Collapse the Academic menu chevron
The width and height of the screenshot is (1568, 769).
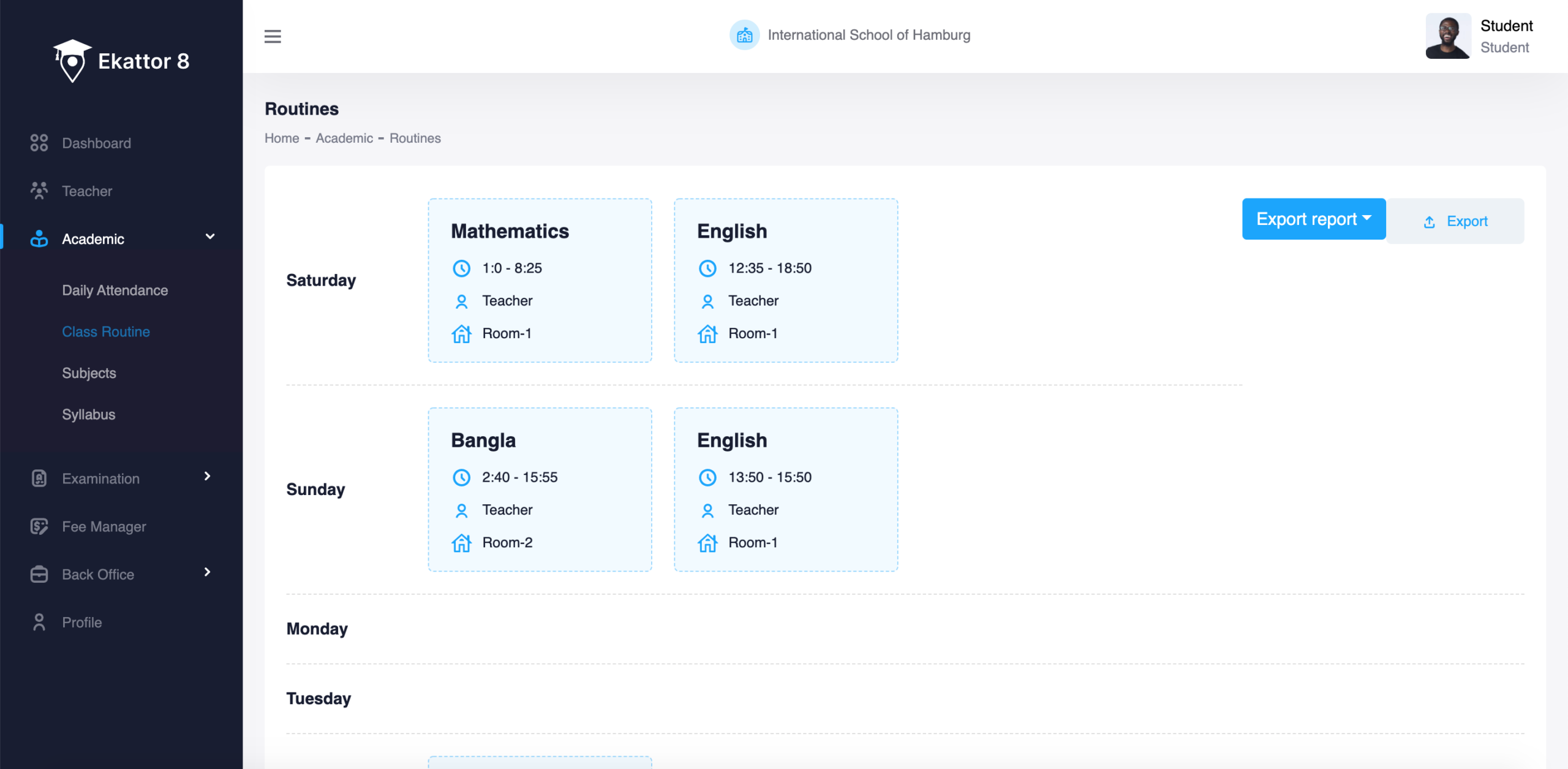pos(210,237)
